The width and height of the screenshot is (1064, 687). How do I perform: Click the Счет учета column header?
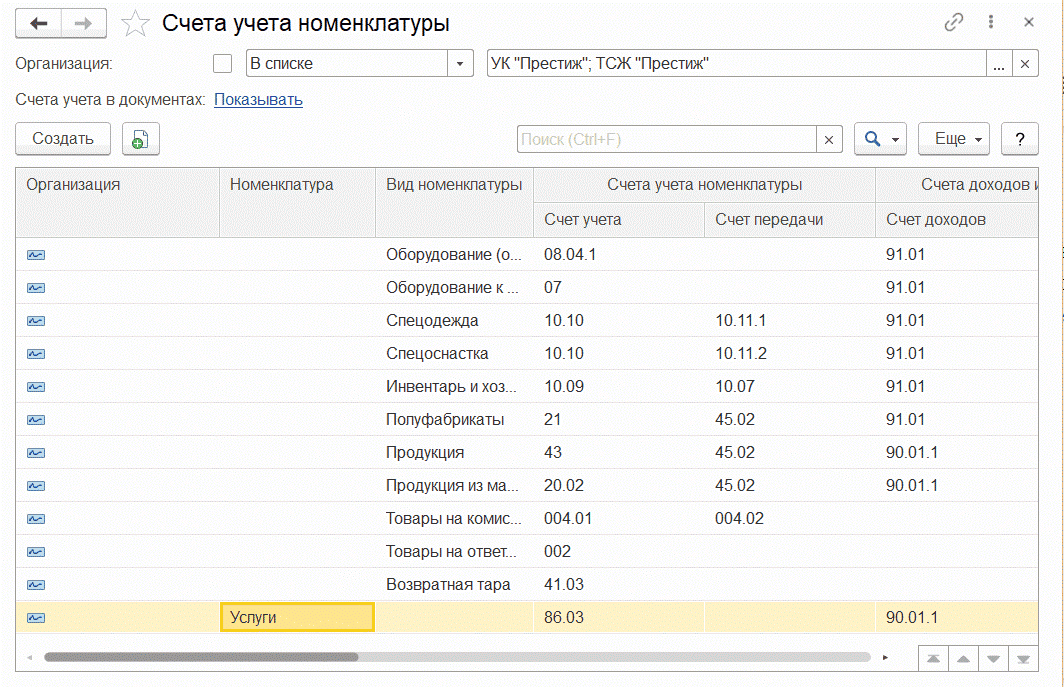(x=583, y=219)
